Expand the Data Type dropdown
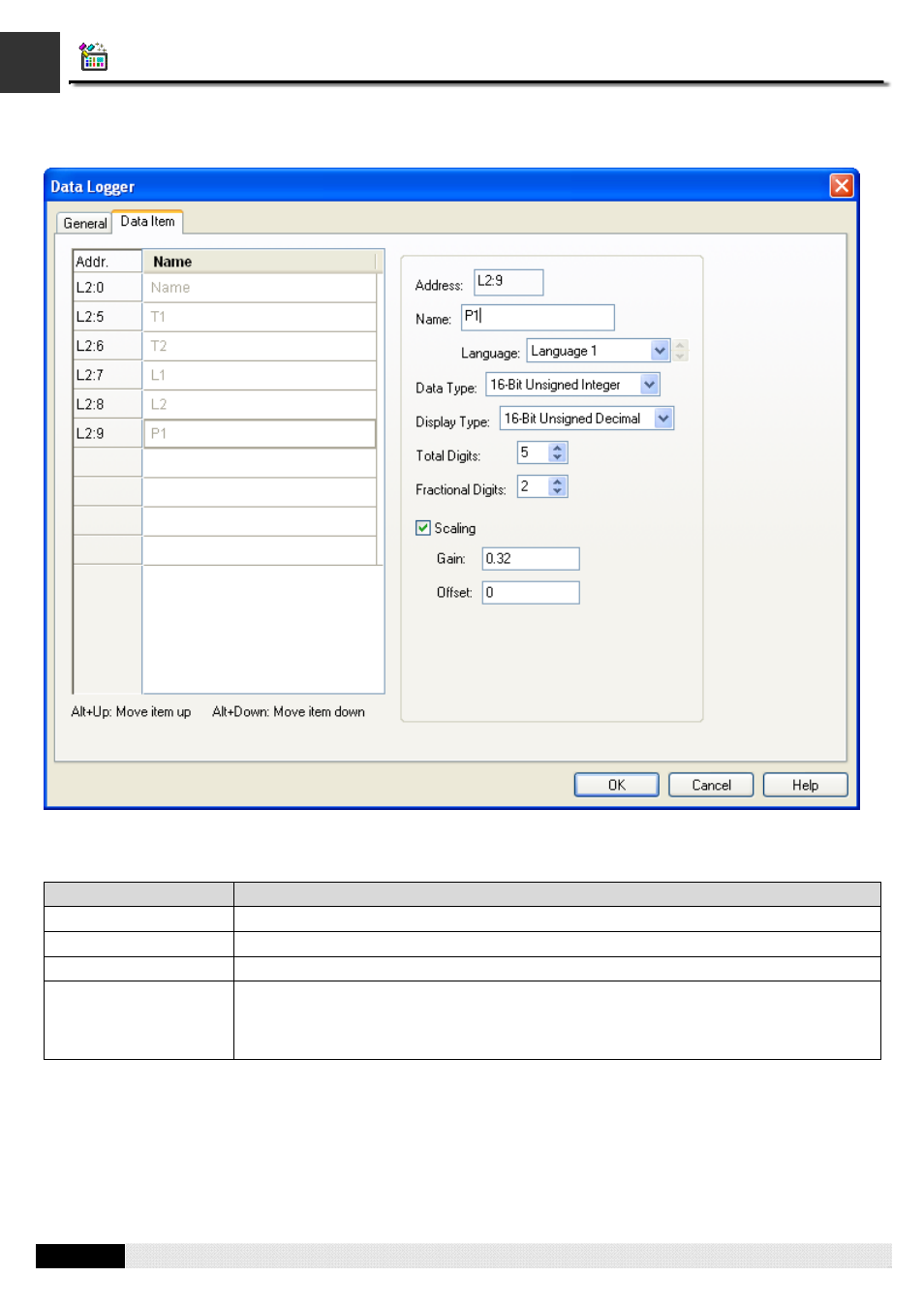Screen dimensions: 924x1308 pyautogui.click(x=650, y=385)
